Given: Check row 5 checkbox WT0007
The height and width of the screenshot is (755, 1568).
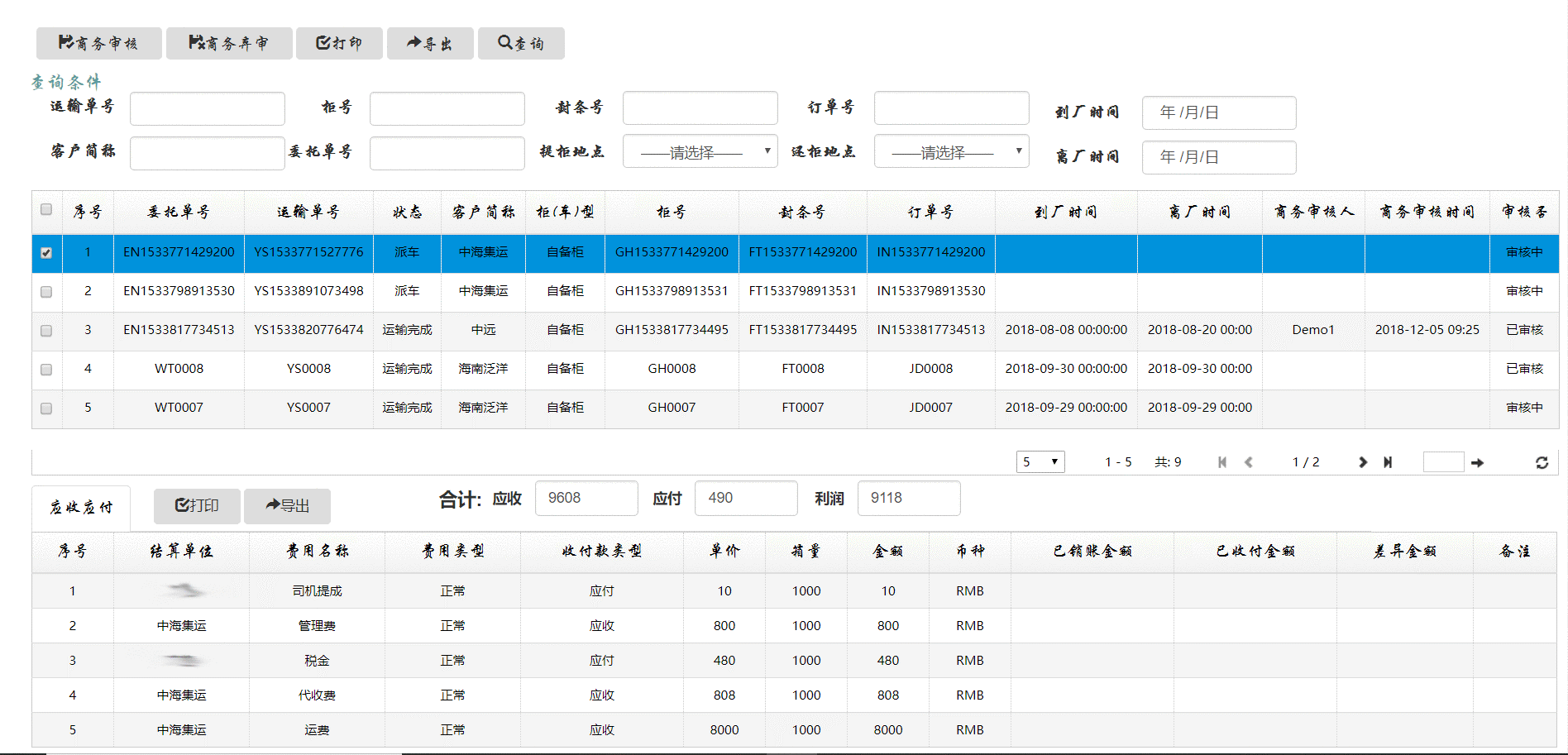Looking at the screenshot, I should [46, 409].
